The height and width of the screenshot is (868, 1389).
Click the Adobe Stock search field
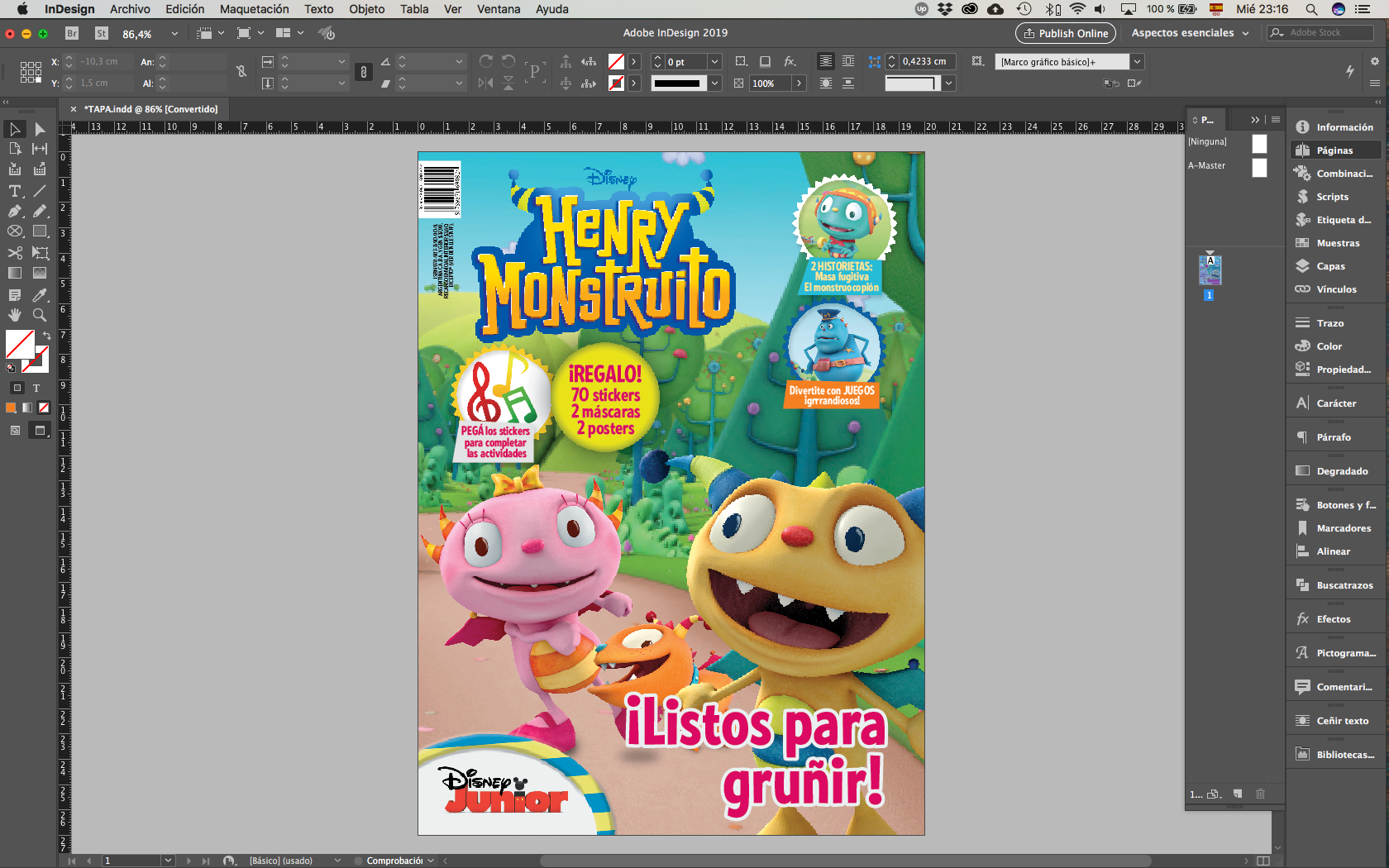click(x=1320, y=32)
